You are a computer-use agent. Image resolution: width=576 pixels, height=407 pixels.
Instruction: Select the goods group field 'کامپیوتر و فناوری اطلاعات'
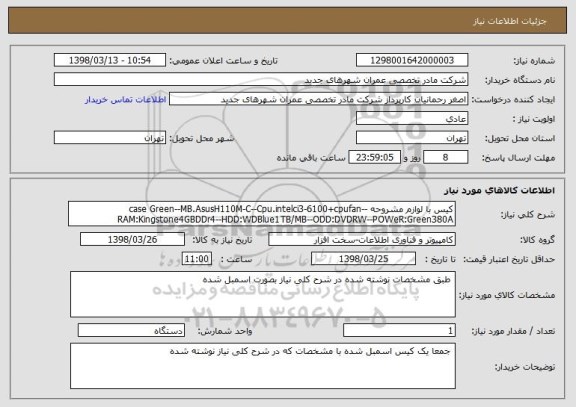(362, 239)
